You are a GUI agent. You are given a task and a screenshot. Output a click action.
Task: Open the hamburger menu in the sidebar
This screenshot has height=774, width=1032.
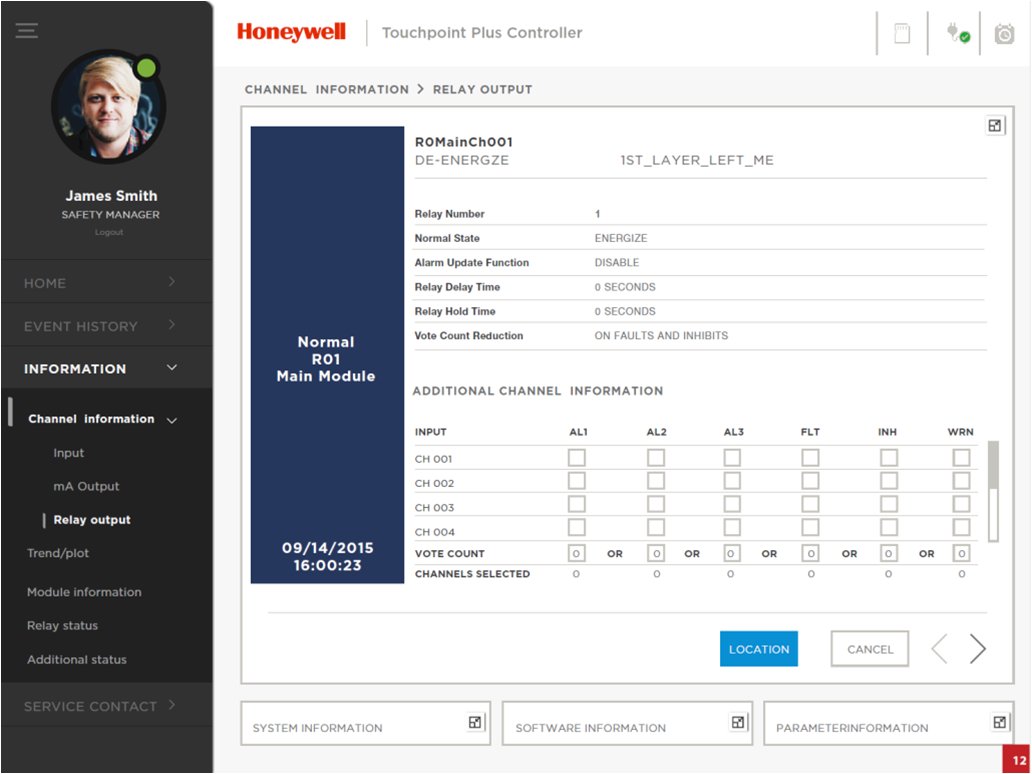coord(26,31)
